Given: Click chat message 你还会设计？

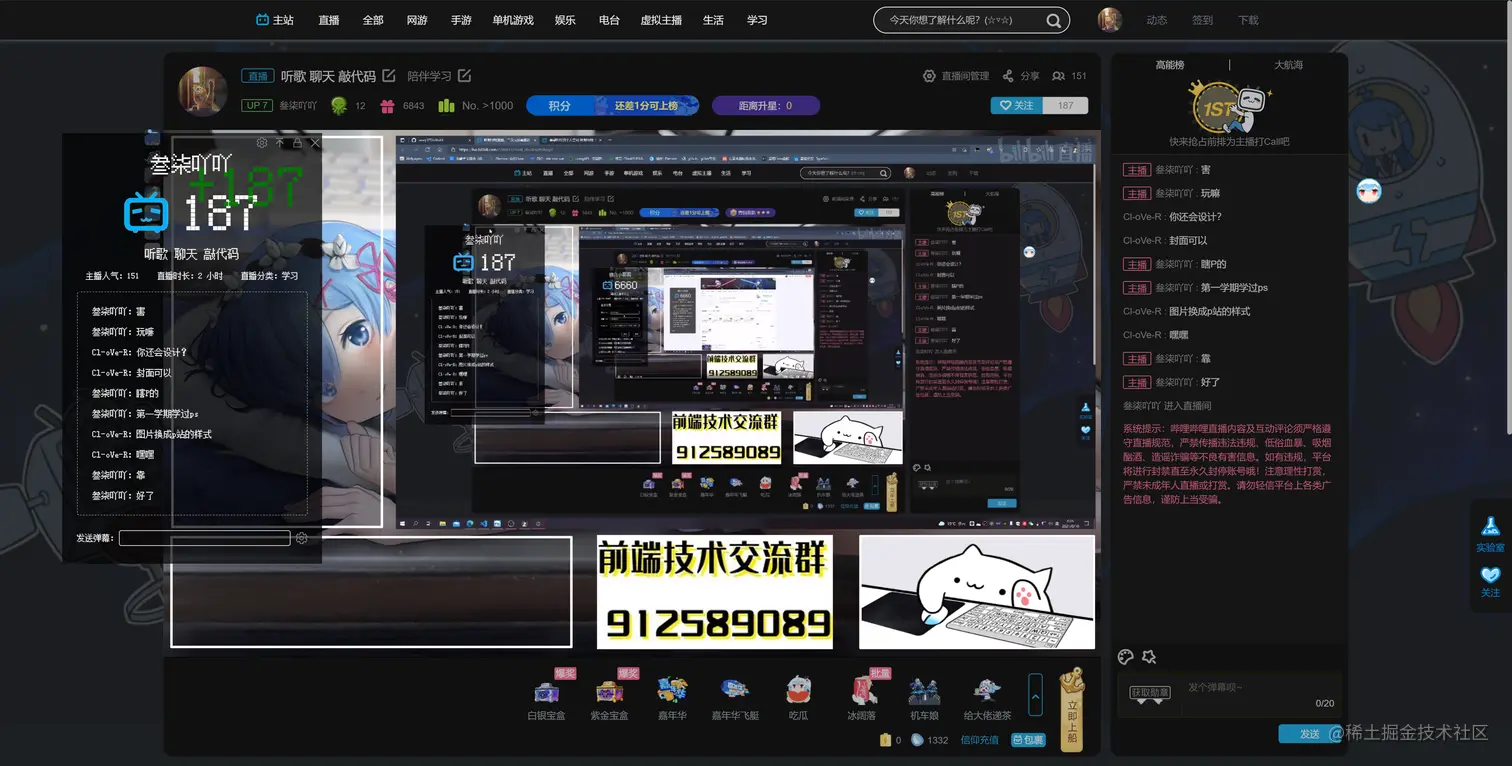Looking at the screenshot, I should (1195, 217).
